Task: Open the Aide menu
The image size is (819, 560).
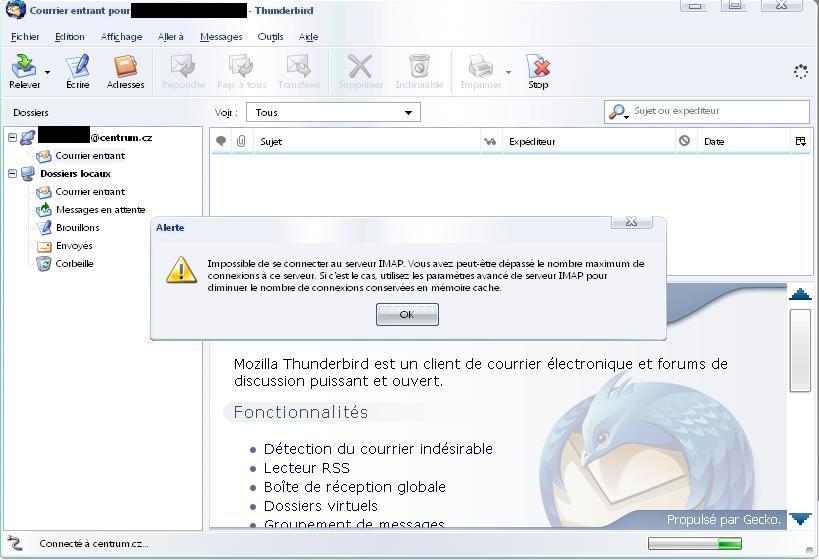Action: [x=309, y=37]
